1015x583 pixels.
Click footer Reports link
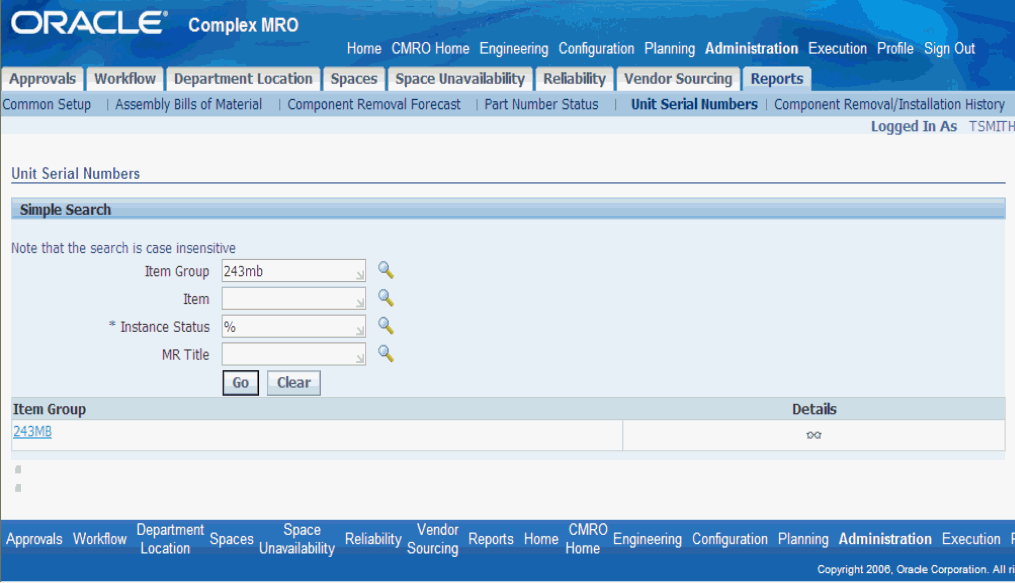click(491, 538)
